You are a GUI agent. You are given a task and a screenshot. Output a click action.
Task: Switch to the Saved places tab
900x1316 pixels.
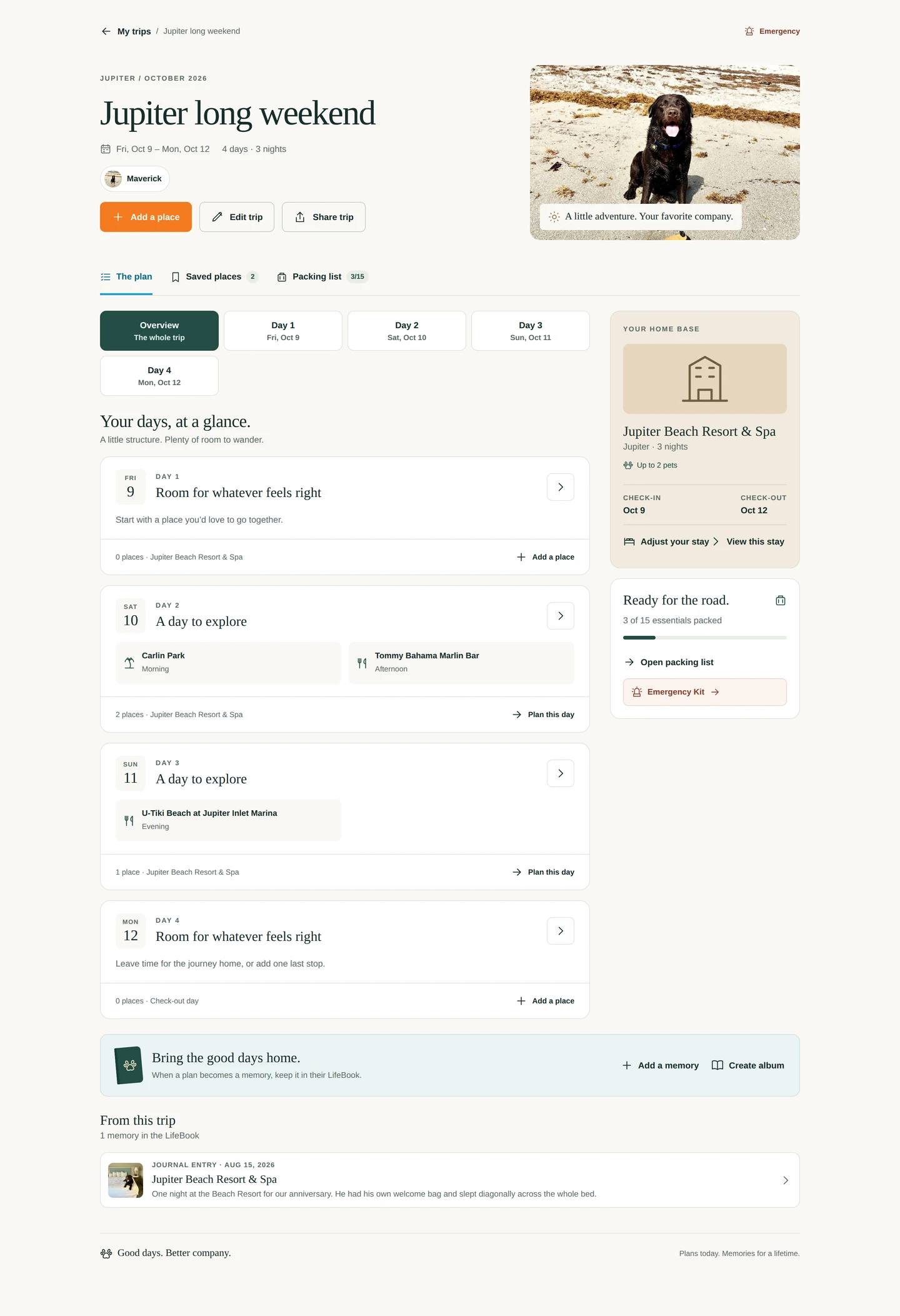(x=214, y=277)
